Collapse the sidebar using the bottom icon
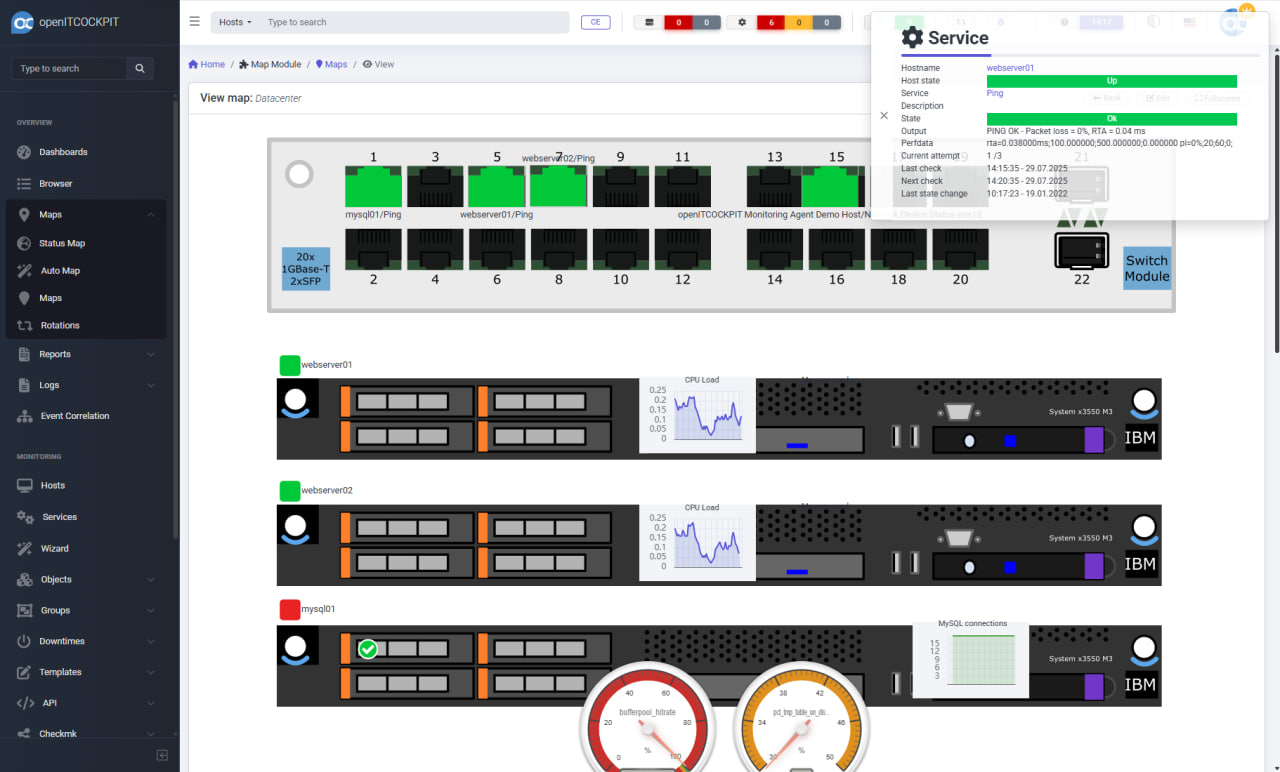 (162, 755)
